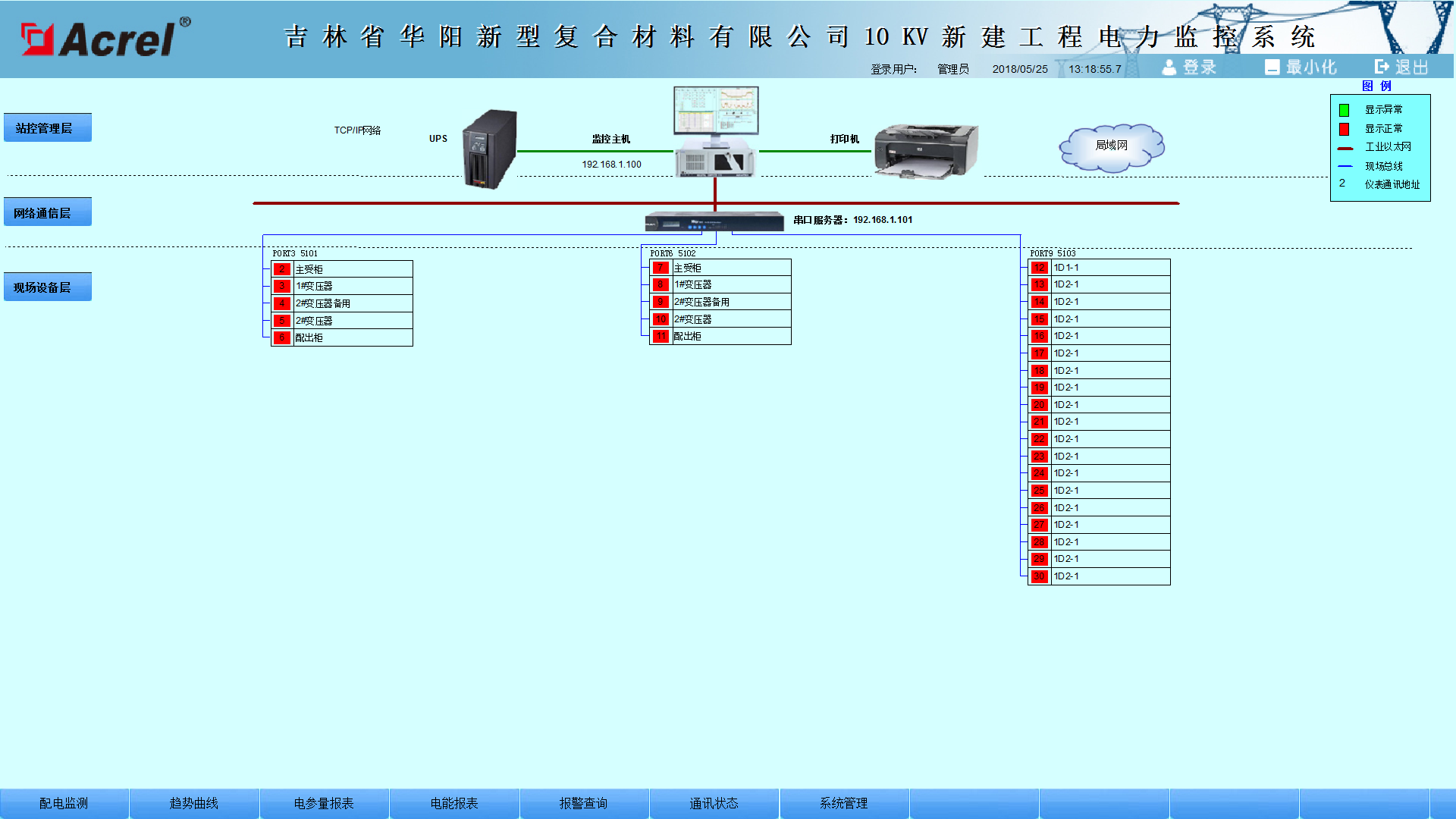Select the serial port server device

pyautogui.click(x=714, y=221)
